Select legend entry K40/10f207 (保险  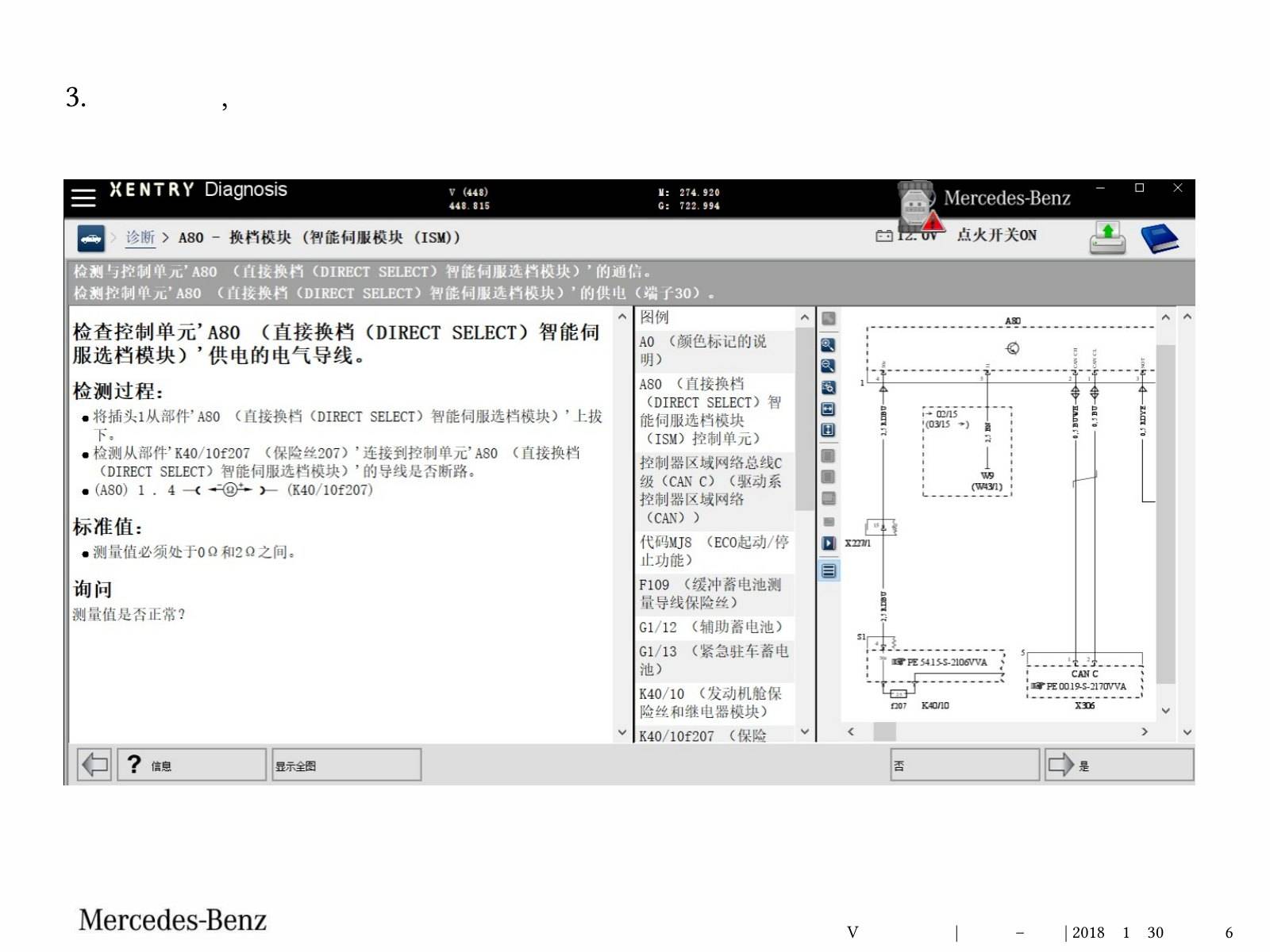click(716, 735)
